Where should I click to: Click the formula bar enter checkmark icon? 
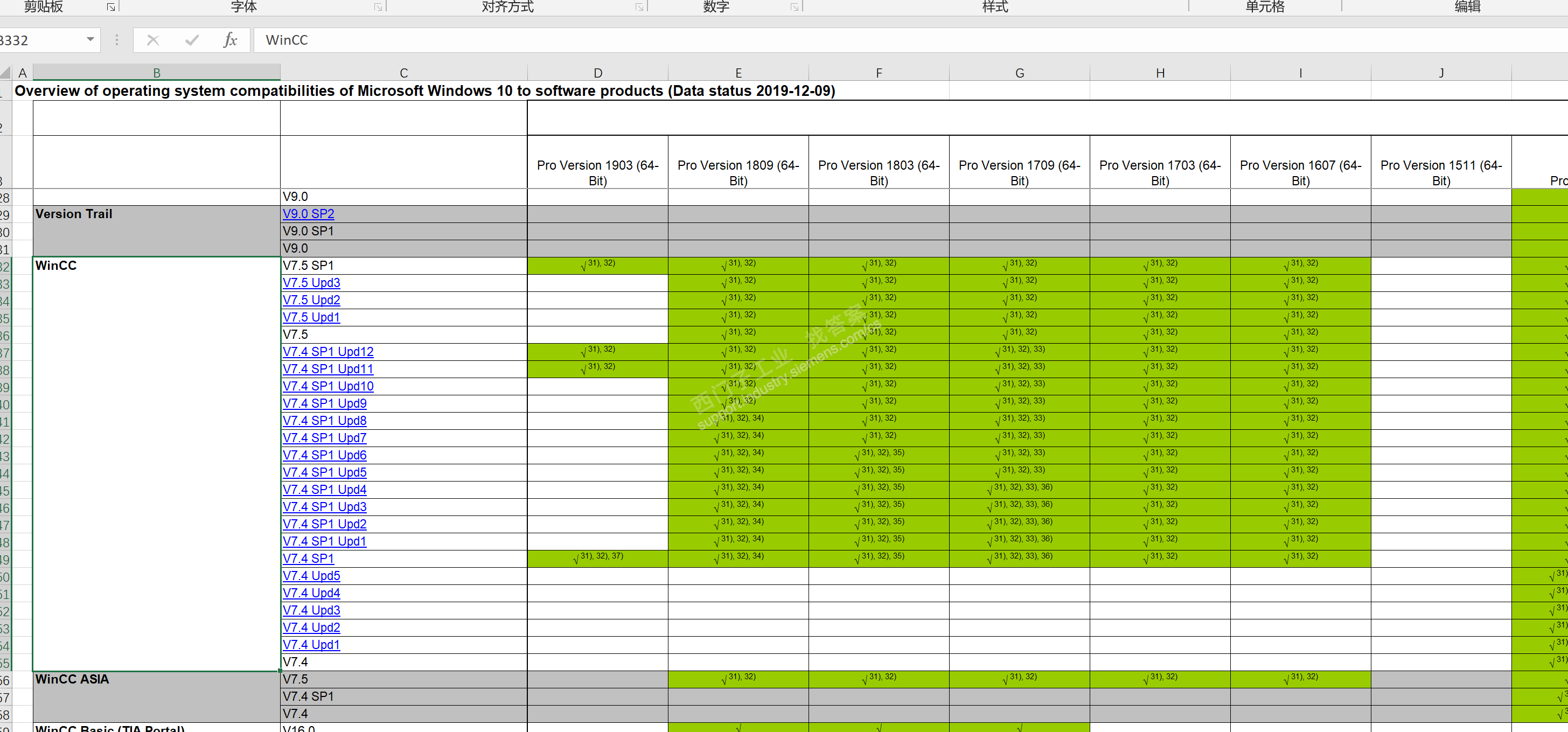192,40
